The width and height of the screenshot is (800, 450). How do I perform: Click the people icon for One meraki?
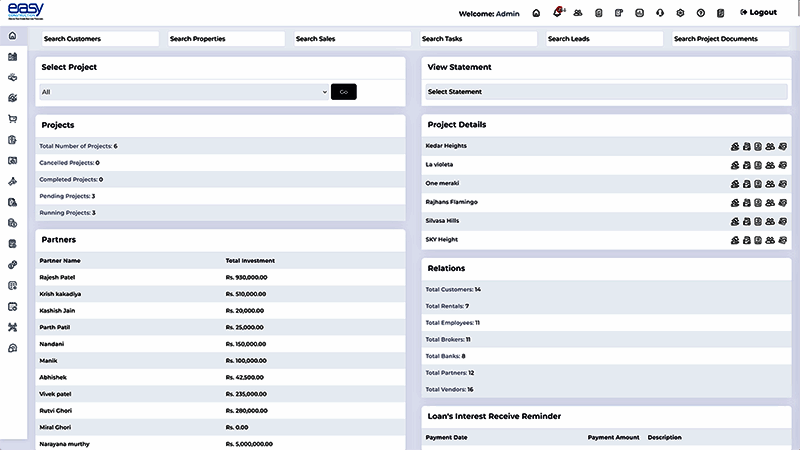[x=770, y=184]
